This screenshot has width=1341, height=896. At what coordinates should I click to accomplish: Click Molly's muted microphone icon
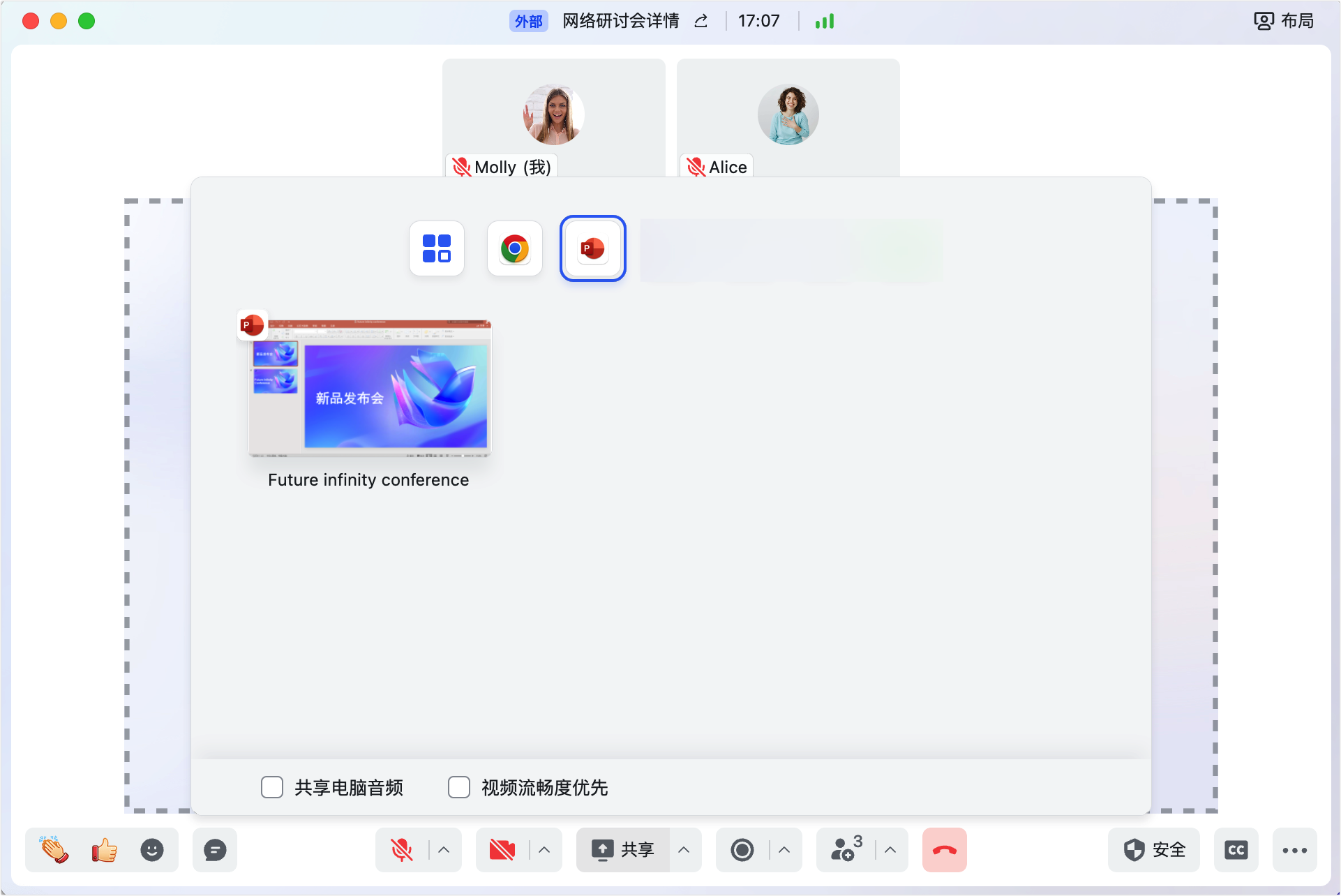462,167
